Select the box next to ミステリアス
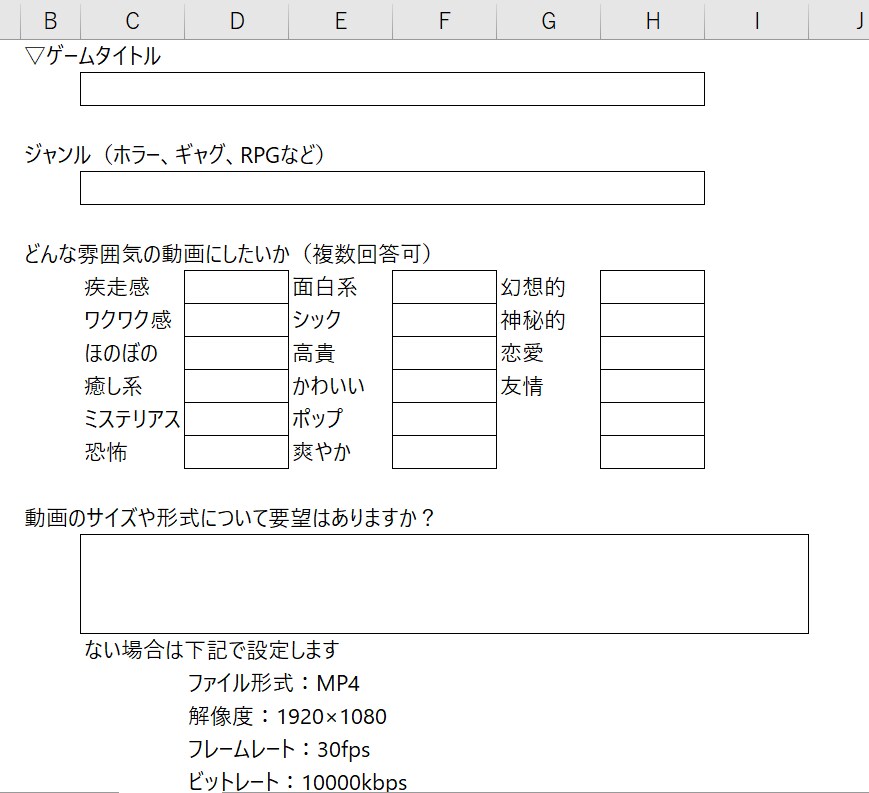Image resolution: width=869 pixels, height=793 pixels. tap(237, 419)
